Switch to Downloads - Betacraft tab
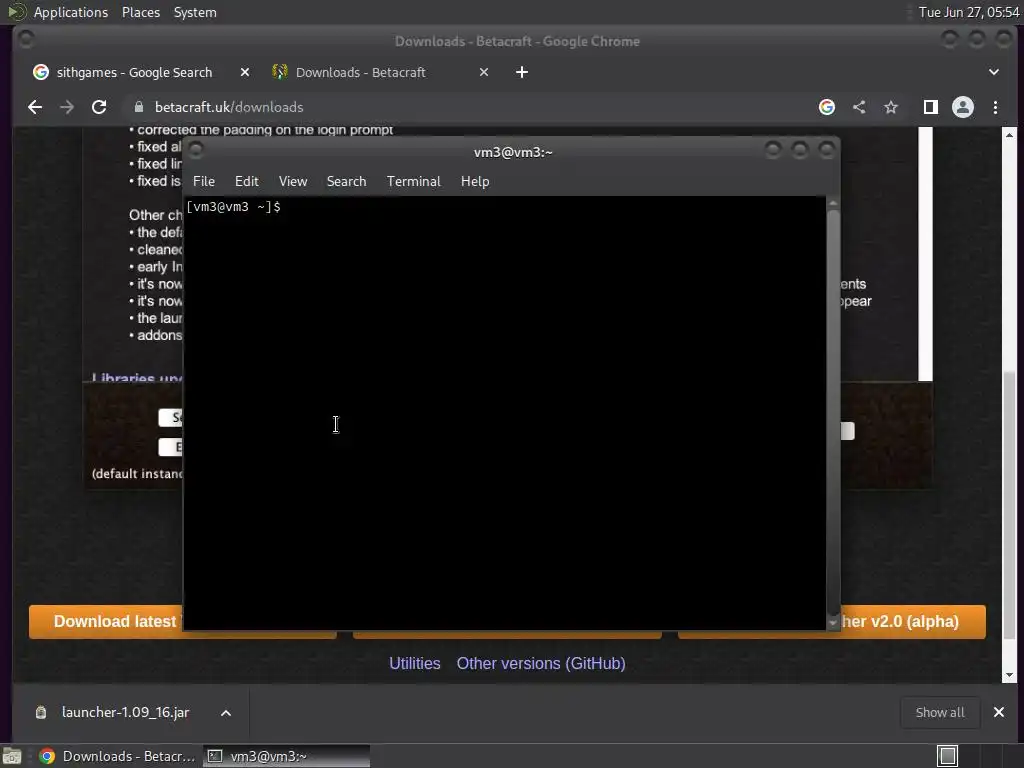Screen dimensions: 1024x768 click(381, 72)
